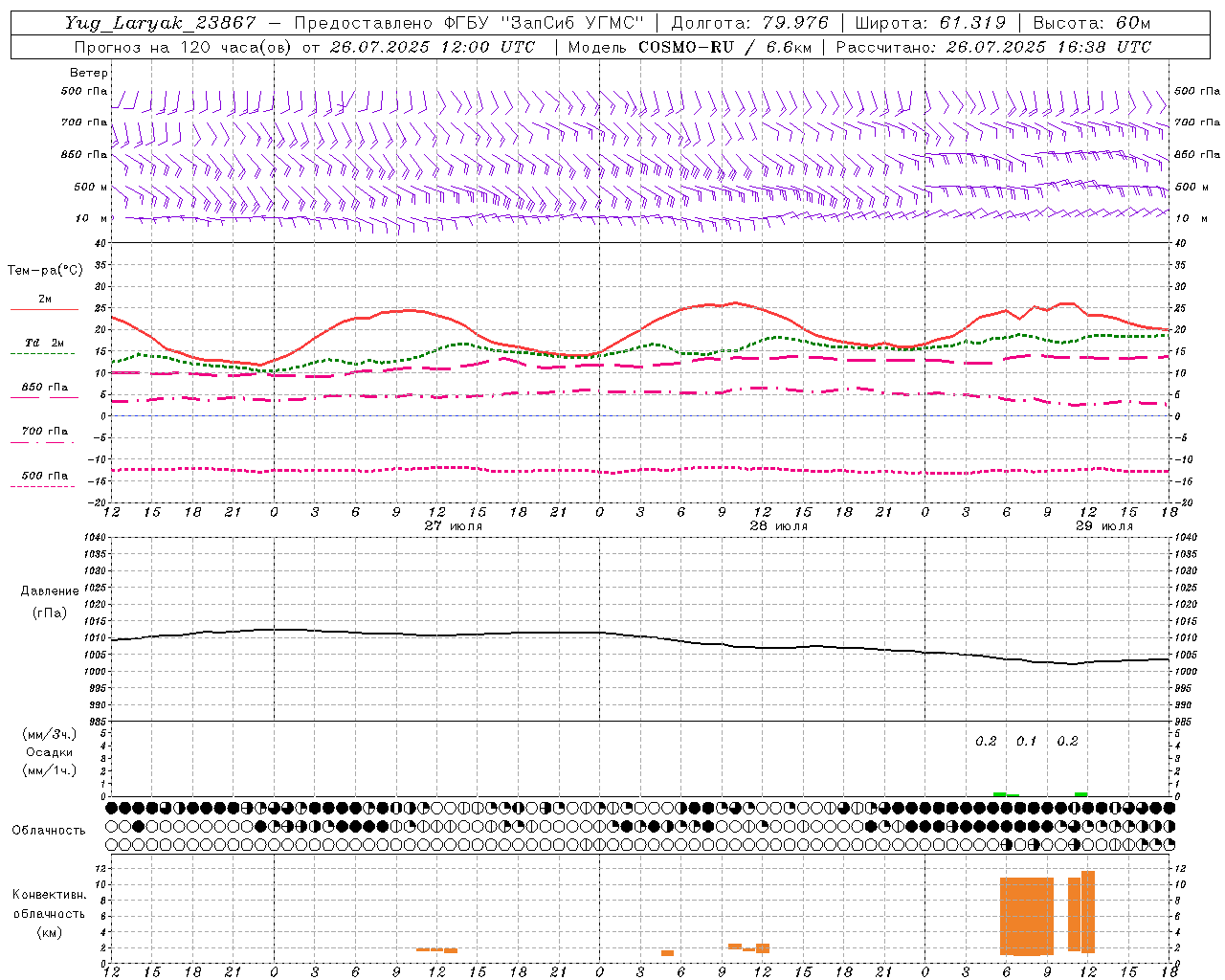This screenshot has height=980, width=1225.
Task: Click the "28 июля" date label
Action: [779, 526]
